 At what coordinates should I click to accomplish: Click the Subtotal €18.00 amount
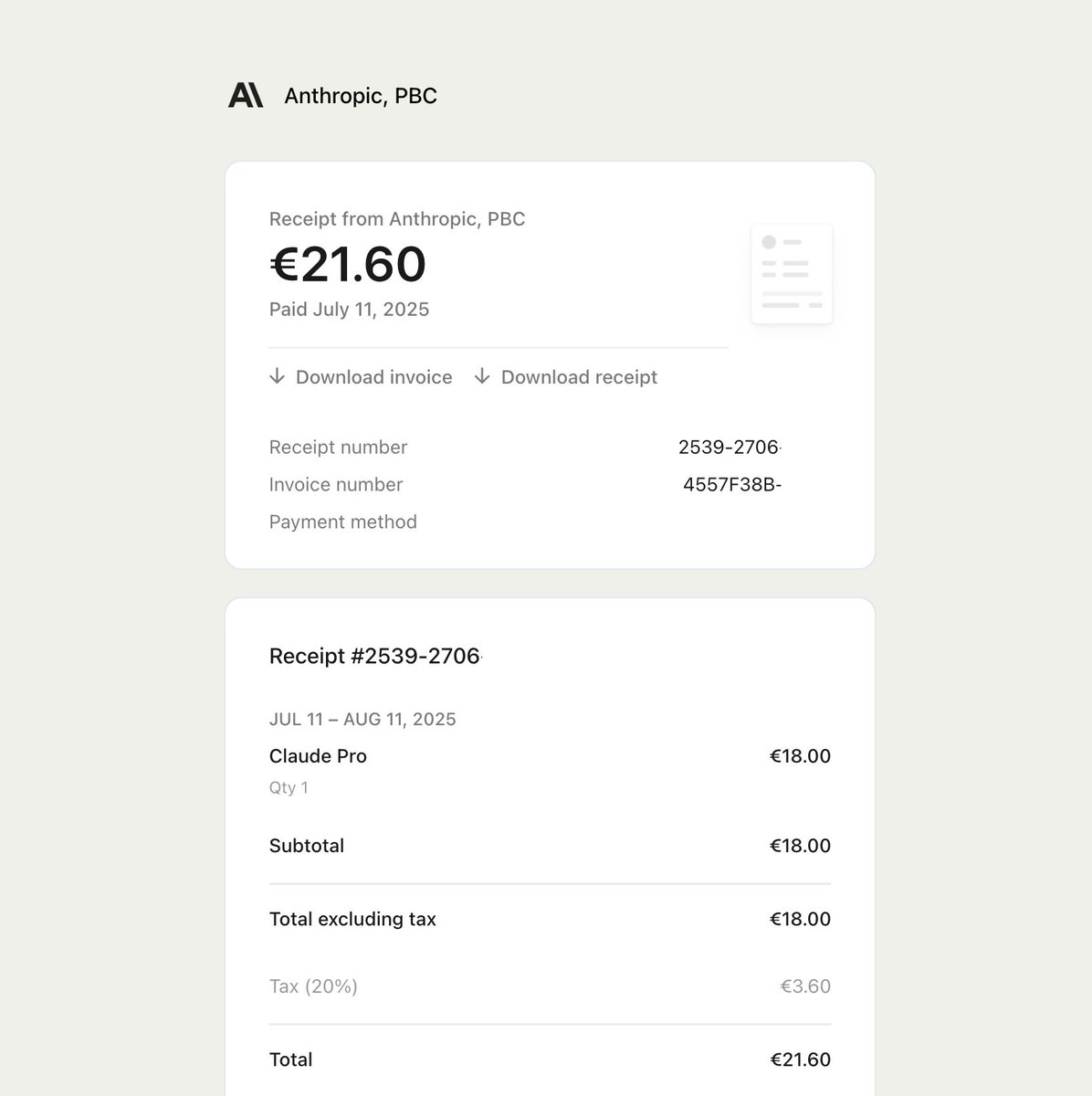(x=800, y=846)
